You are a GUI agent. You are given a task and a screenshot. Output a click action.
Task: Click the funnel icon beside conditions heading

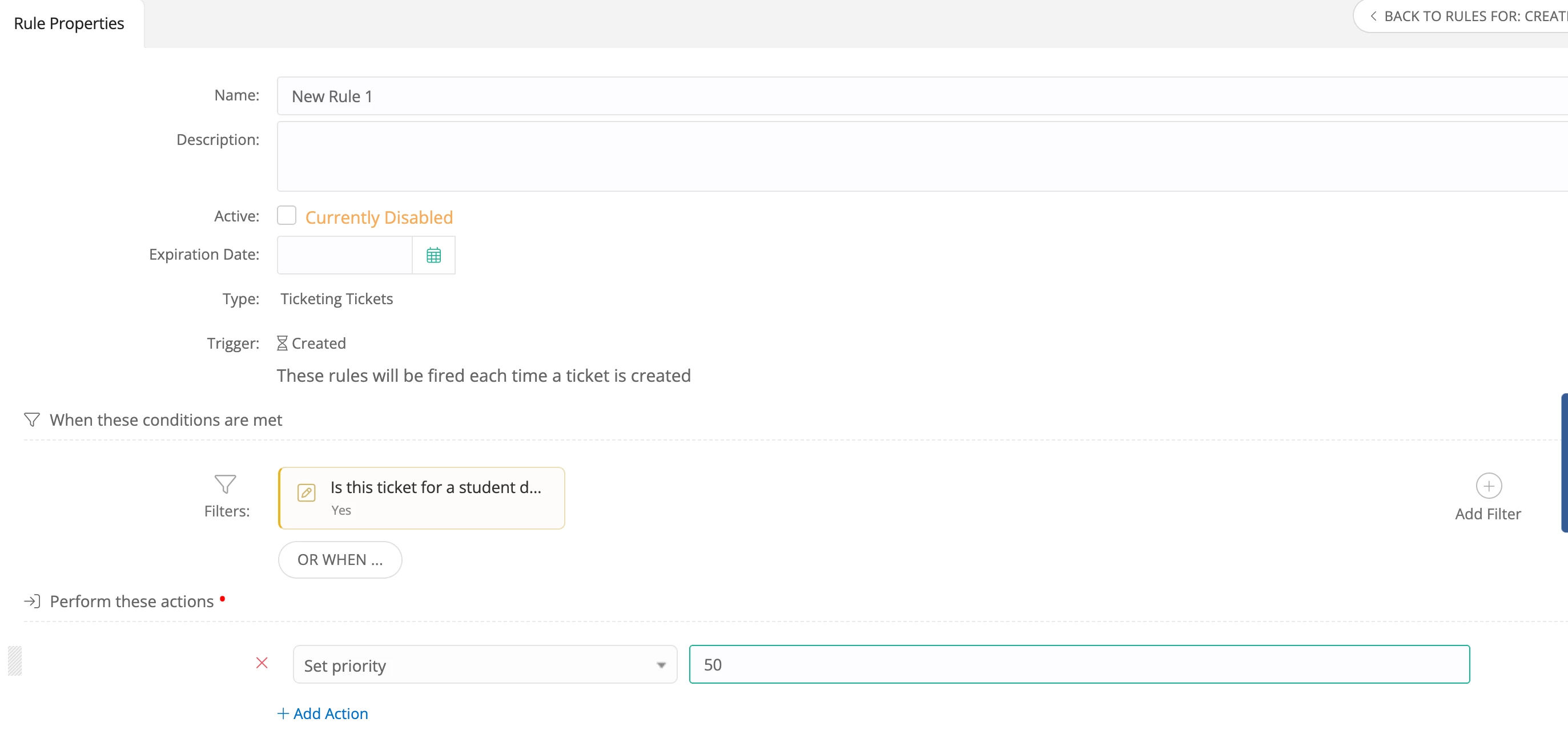31,419
